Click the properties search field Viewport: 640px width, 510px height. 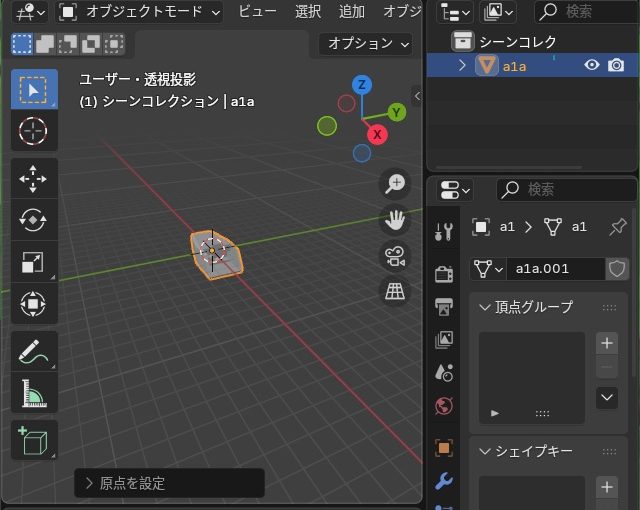[x=567, y=190]
